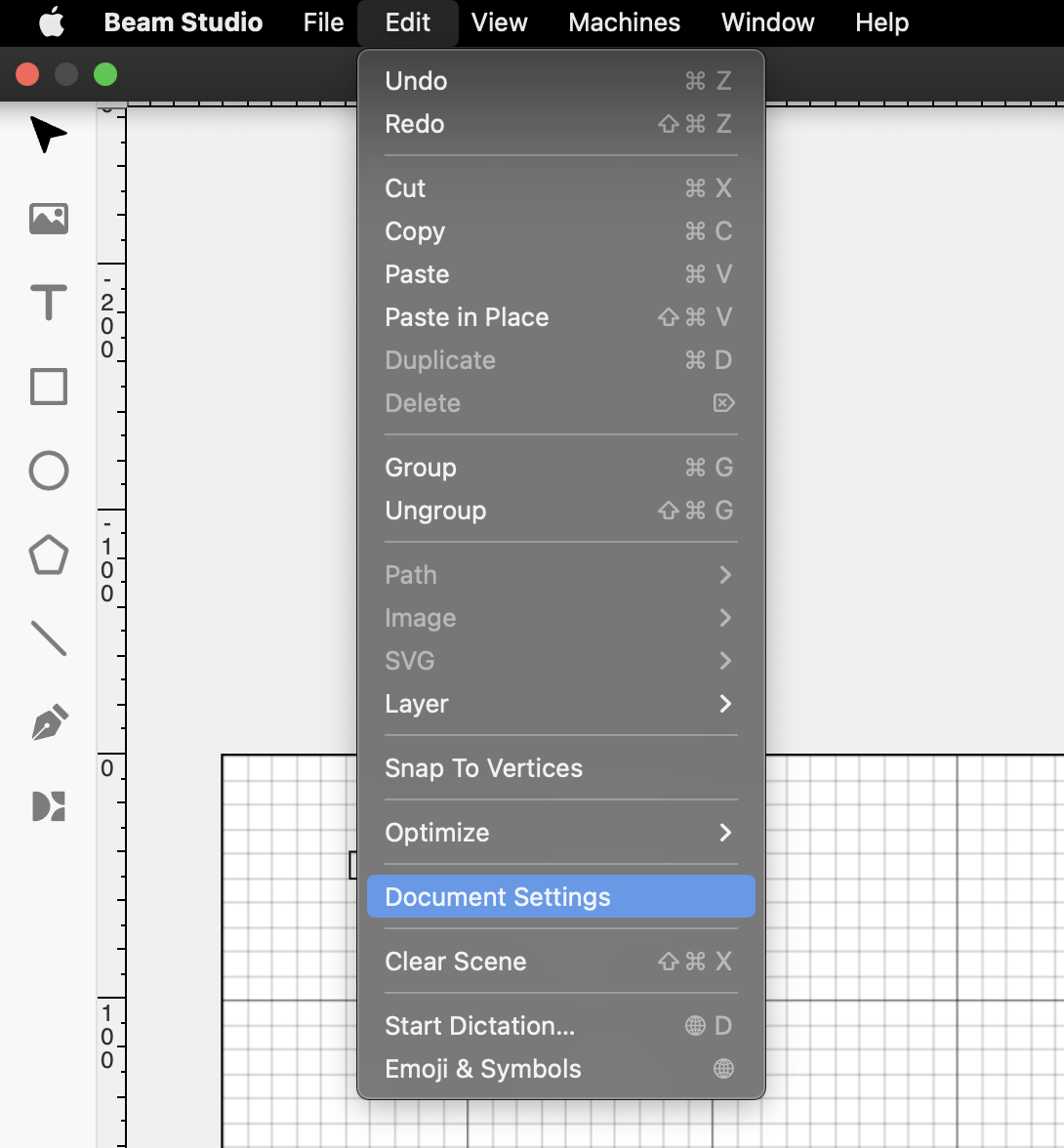
Task: Click Undo in the Edit menu
Action: [416, 81]
